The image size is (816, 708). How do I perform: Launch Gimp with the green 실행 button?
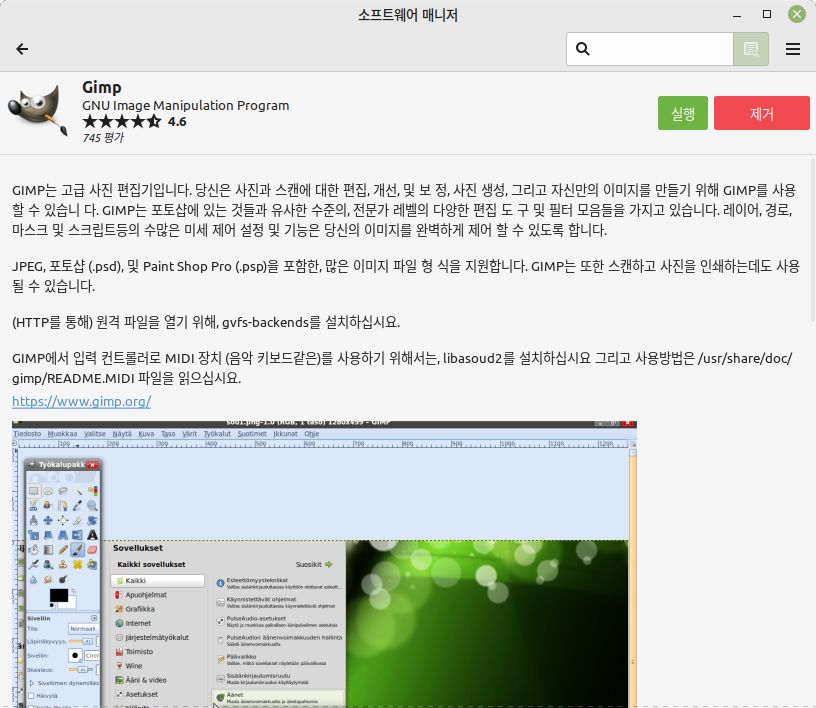pyautogui.click(x=683, y=113)
